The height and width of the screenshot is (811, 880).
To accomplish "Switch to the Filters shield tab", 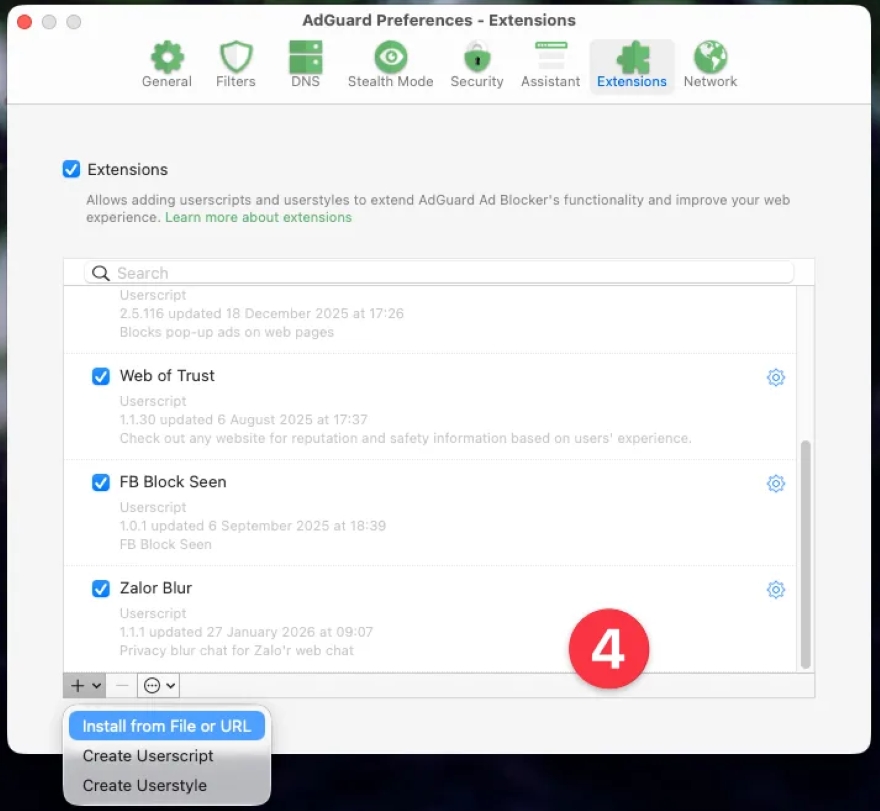I will pos(235,65).
